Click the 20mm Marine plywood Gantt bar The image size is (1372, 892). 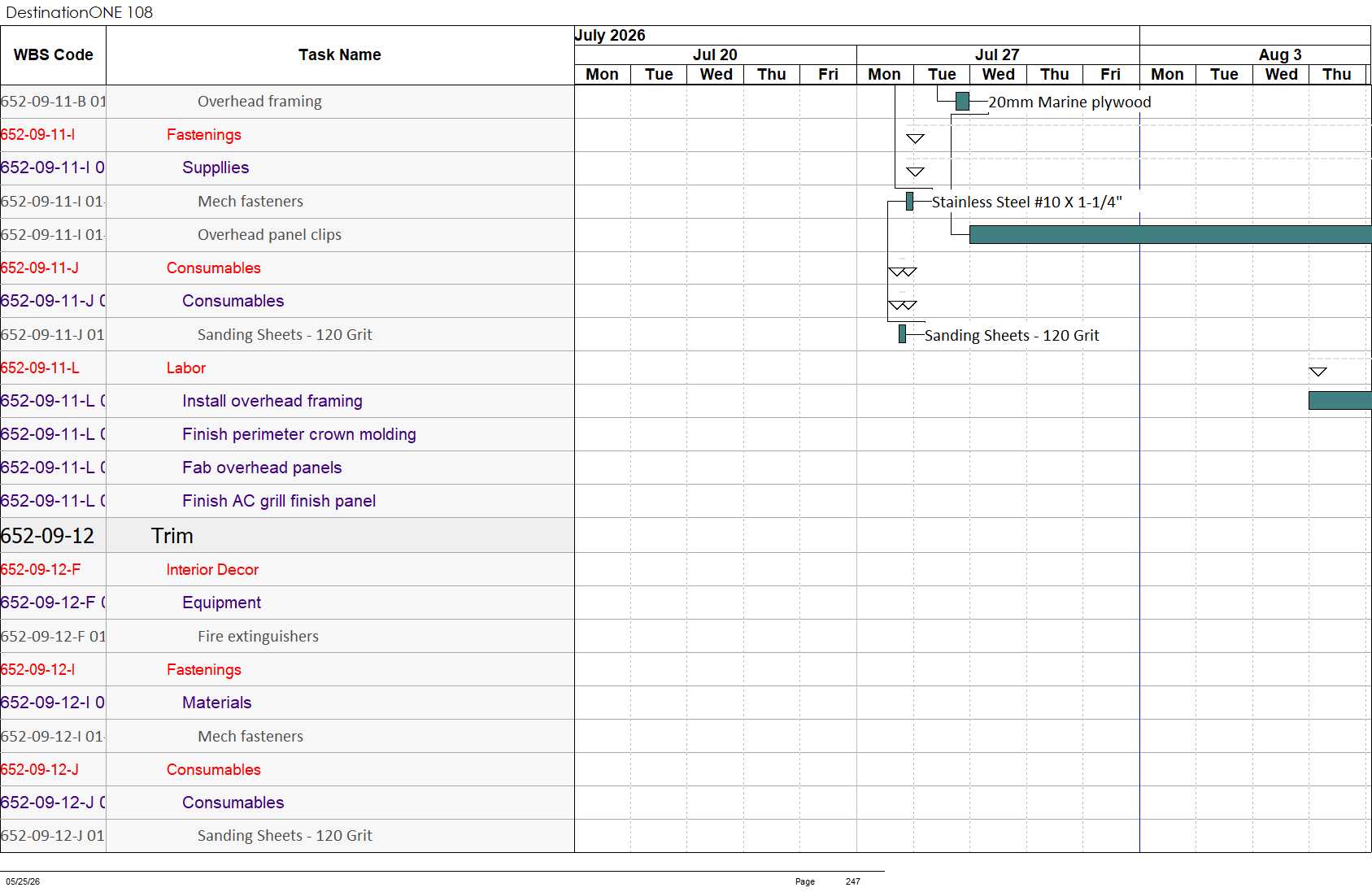962,102
